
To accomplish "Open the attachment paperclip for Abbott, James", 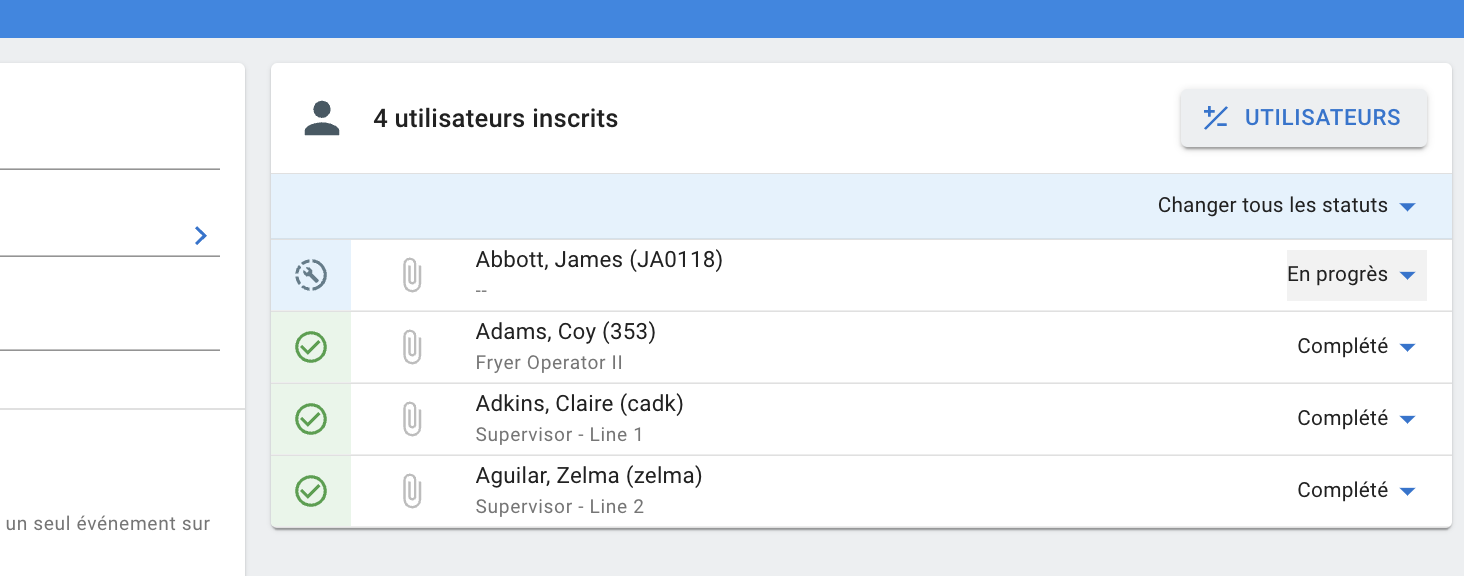I will (x=411, y=275).
